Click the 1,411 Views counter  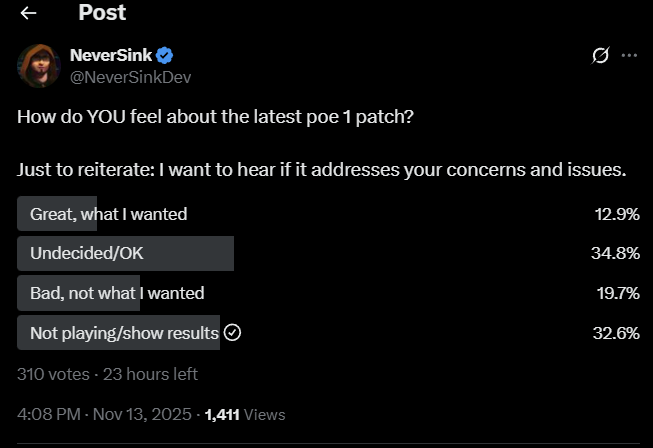(x=245, y=414)
